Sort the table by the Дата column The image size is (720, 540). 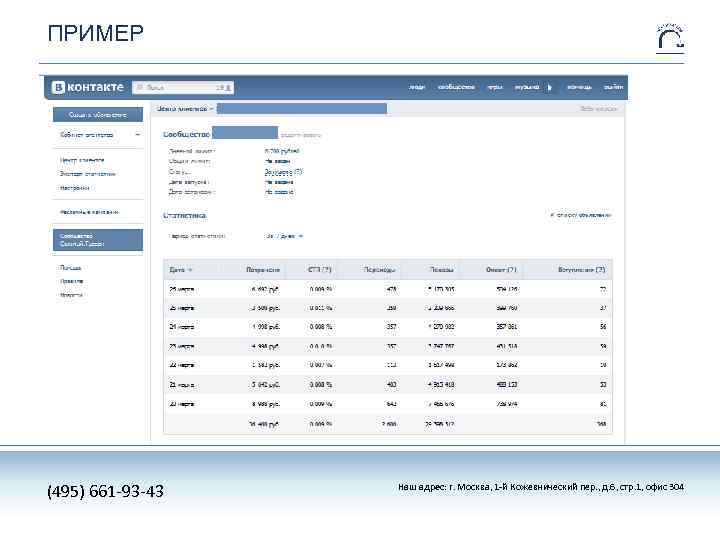click(x=180, y=270)
